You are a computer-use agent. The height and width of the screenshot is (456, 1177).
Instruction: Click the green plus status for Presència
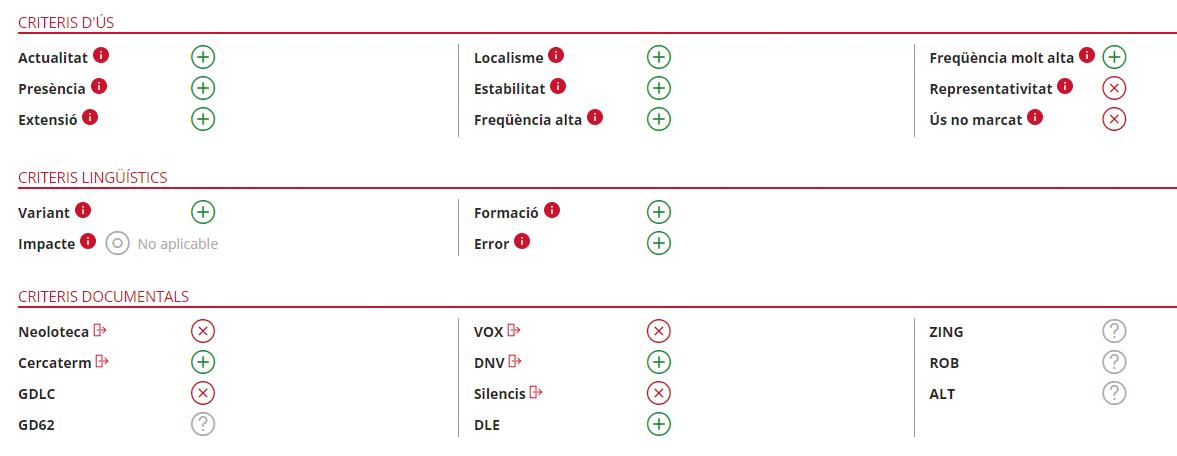[203, 88]
